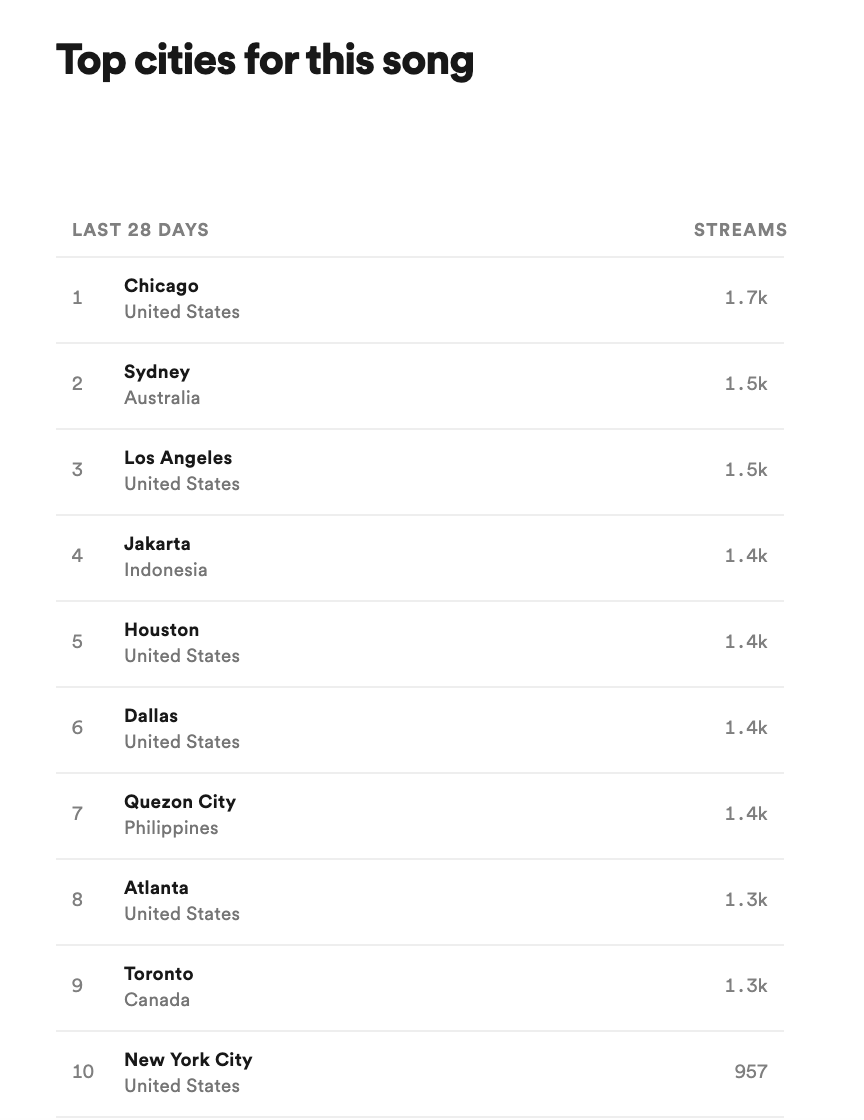
Task: Click the rank number 10
Action: [83, 1072]
